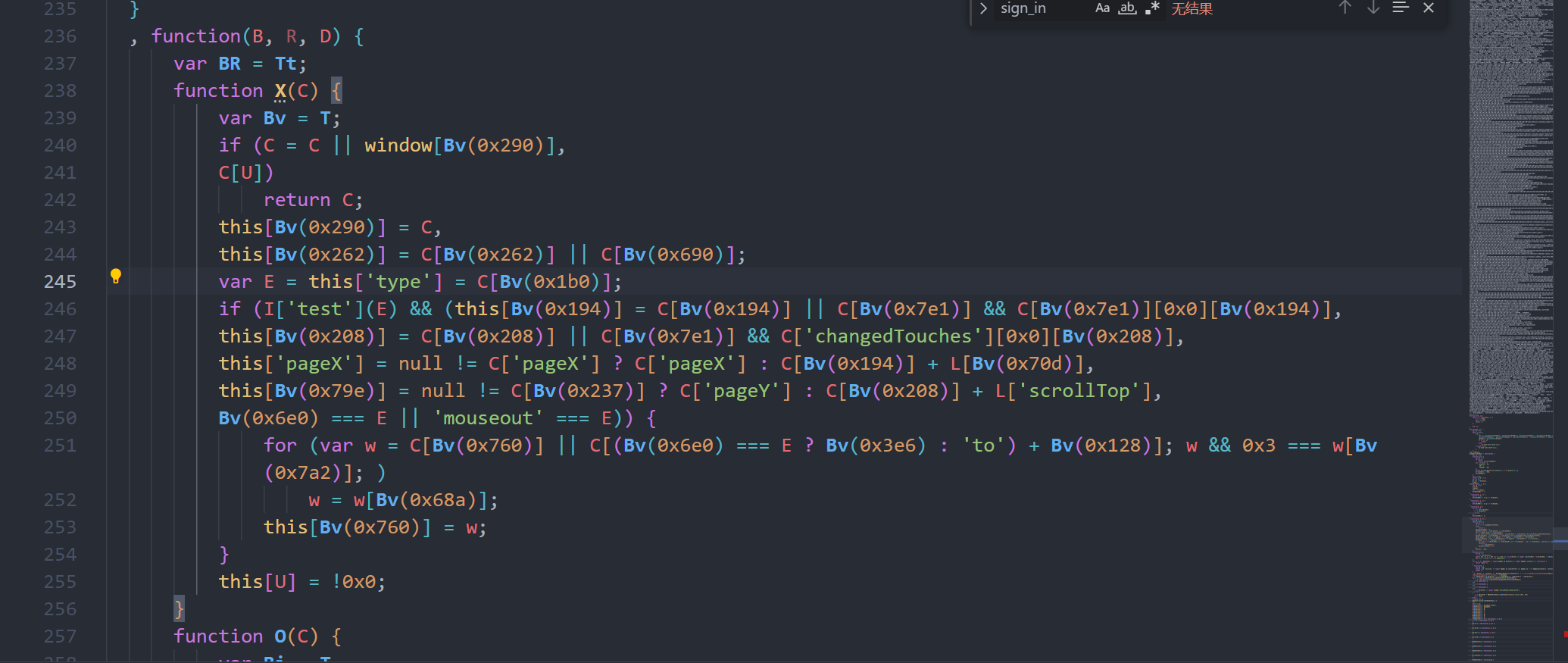Toggle Match Whole Word (ab) option
1568x663 pixels.
tap(1128, 8)
